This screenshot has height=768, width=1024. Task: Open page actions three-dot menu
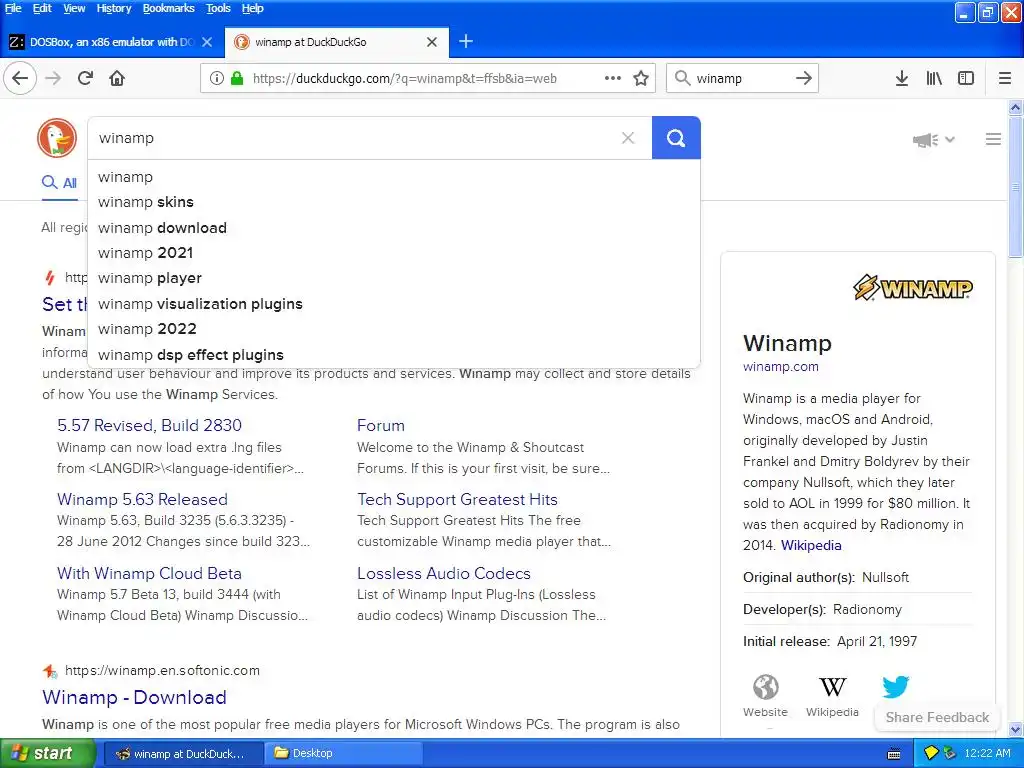(613, 78)
